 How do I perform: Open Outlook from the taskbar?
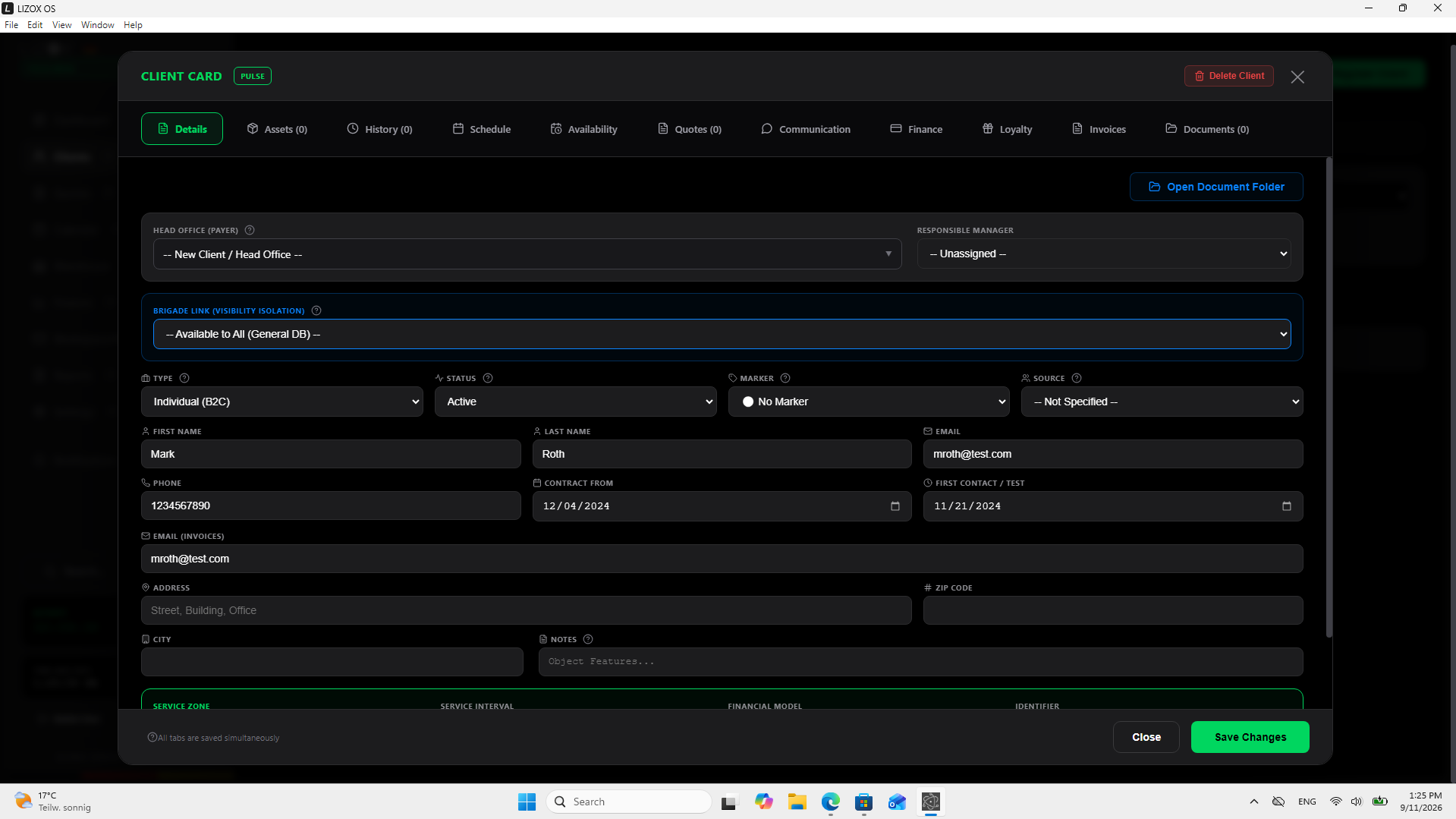[x=898, y=802]
